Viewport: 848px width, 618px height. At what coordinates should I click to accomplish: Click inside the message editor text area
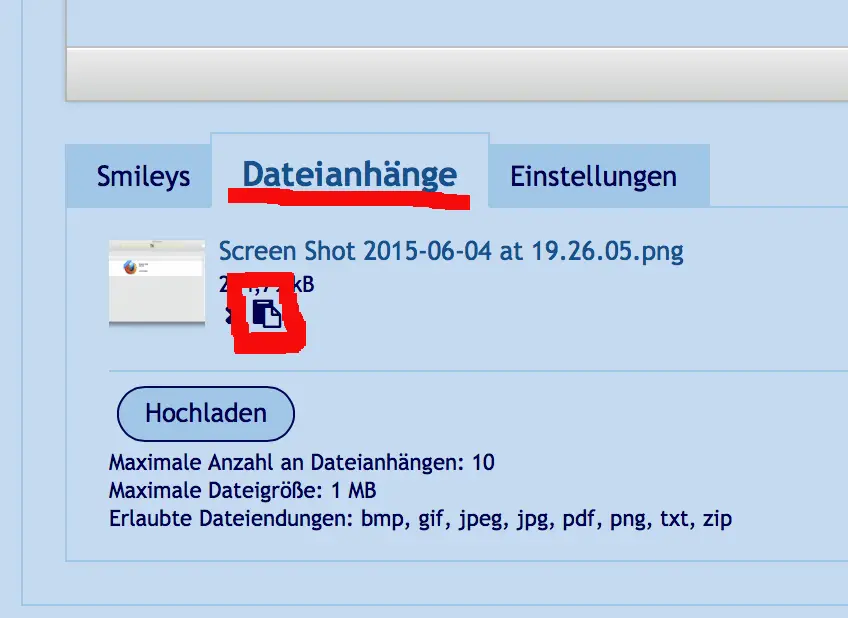coord(450,20)
